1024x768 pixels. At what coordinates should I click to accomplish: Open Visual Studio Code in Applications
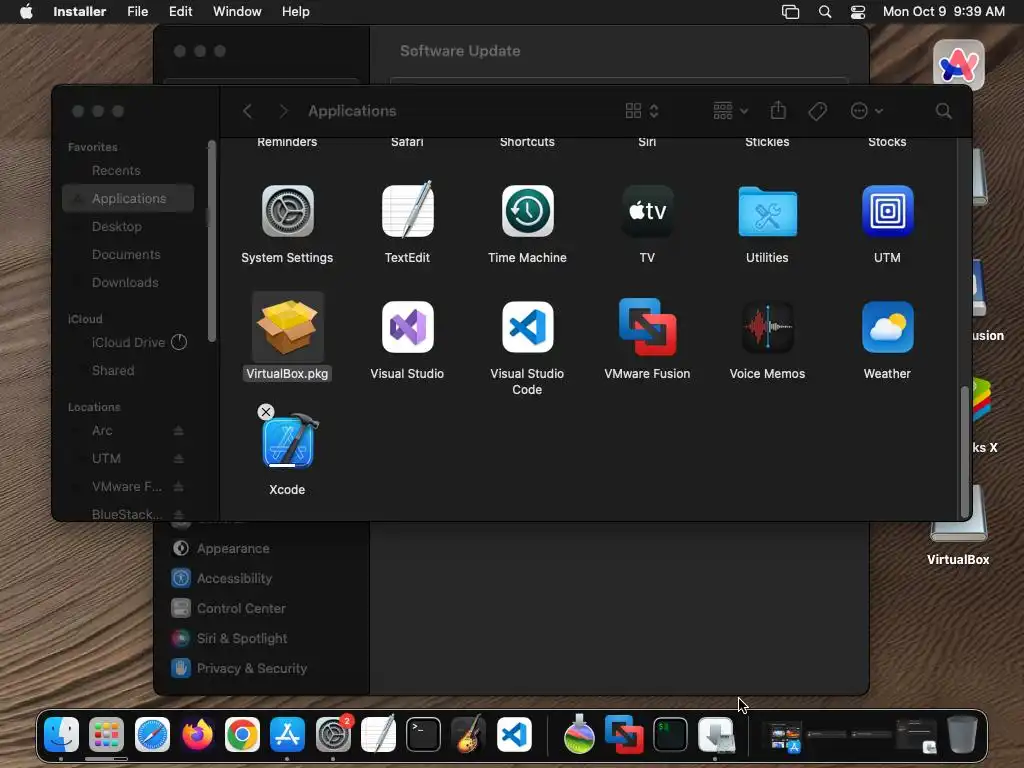pyautogui.click(x=528, y=327)
